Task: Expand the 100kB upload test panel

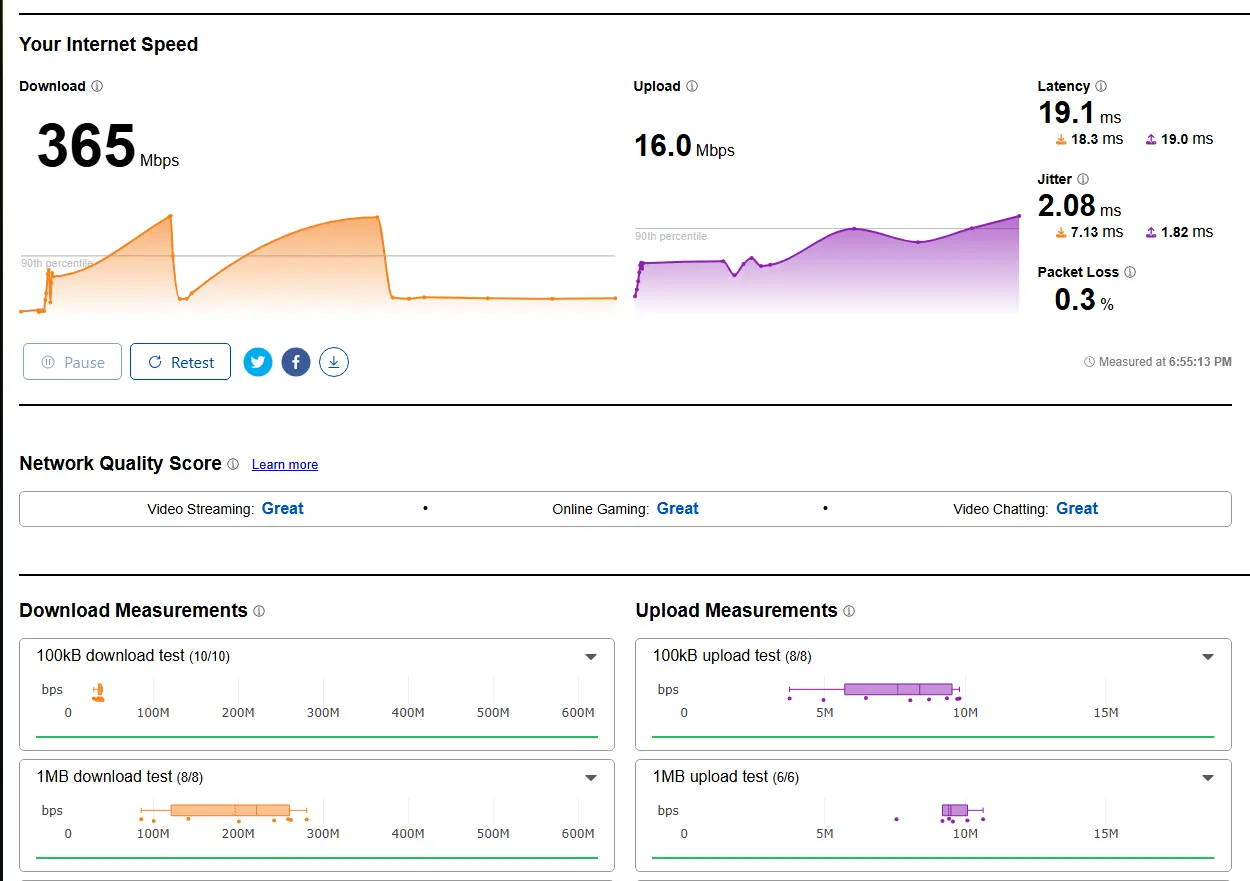Action: click(x=1208, y=657)
